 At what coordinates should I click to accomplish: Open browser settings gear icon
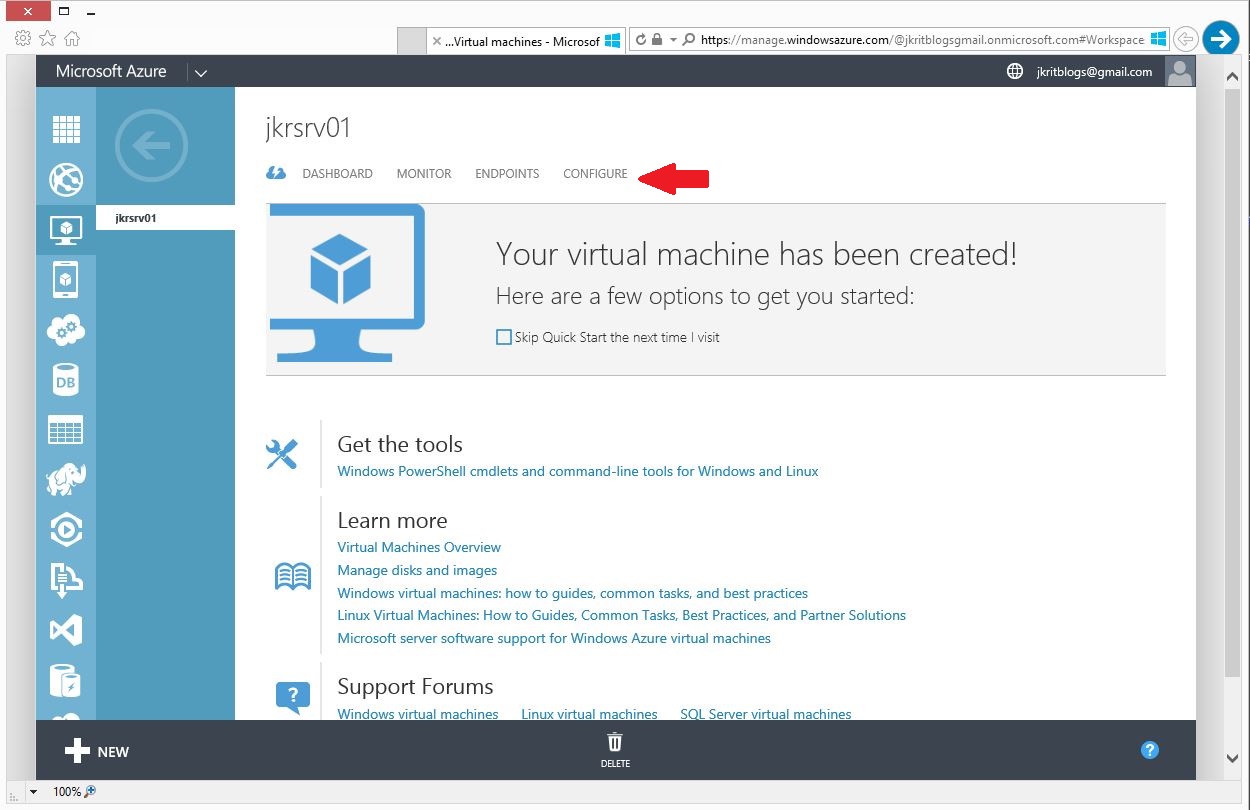[x=23, y=39]
